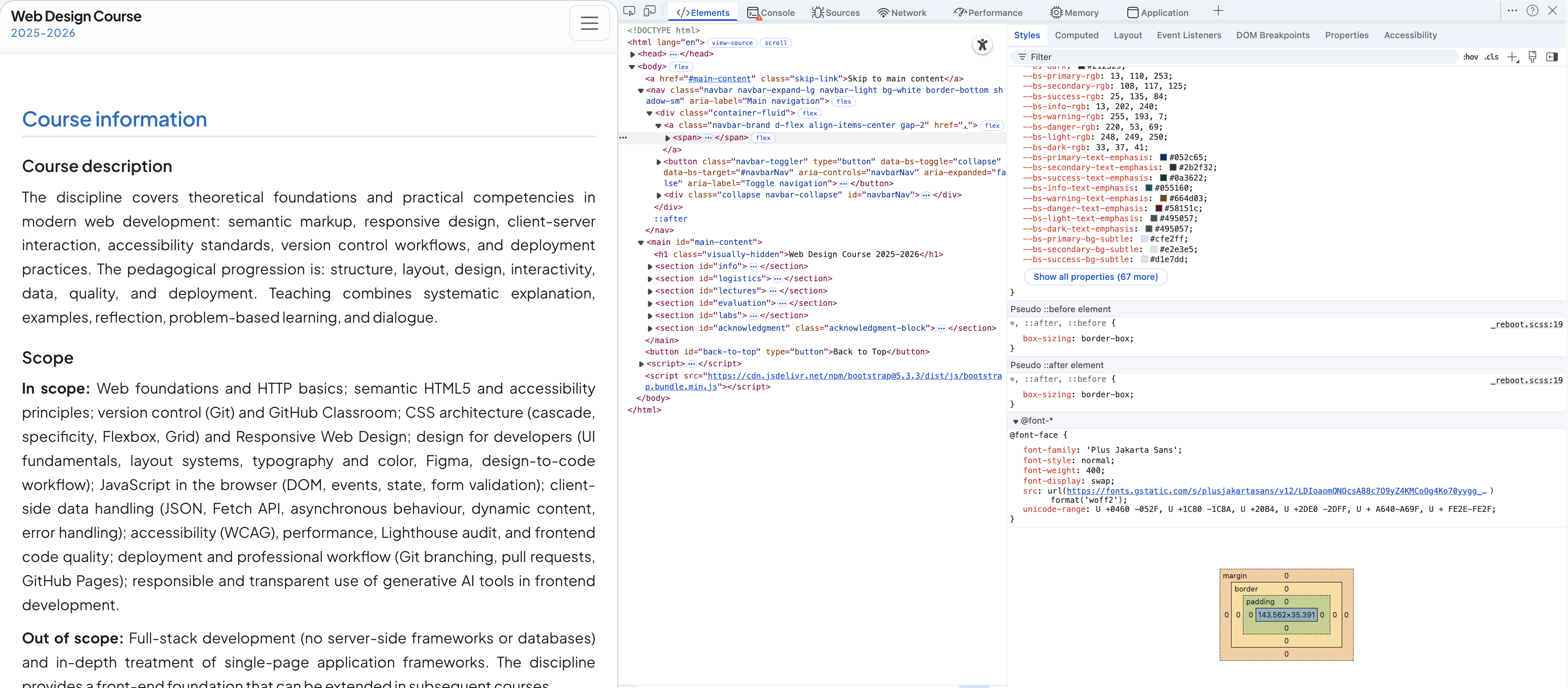The width and height of the screenshot is (1568, 688).
Task: Expand the section id="lectures" node
Action: [650, 291]
